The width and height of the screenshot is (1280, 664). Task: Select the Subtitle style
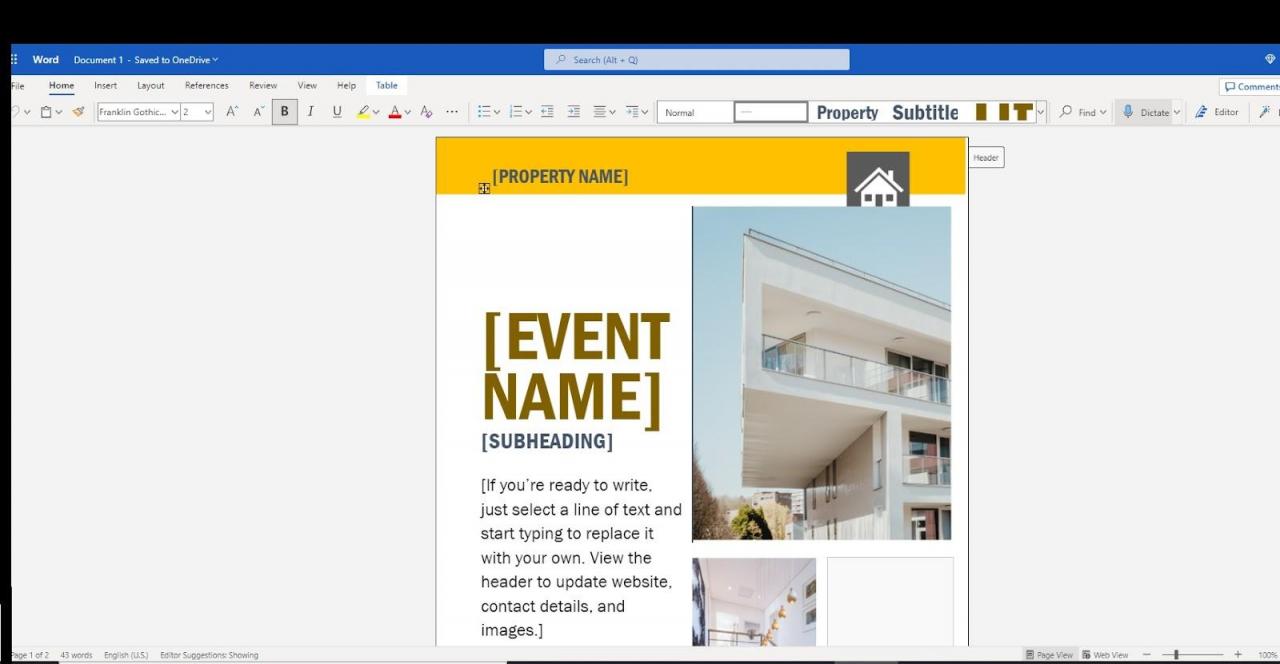925,111
